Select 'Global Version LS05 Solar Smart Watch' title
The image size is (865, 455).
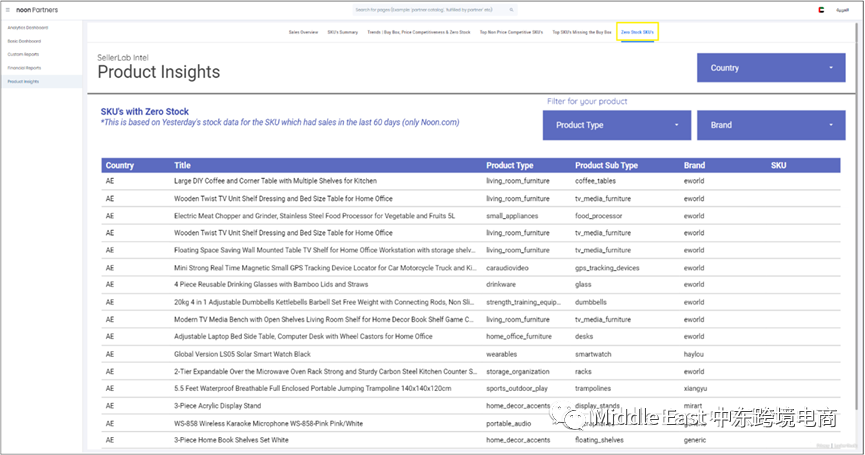(x=242, y=354)
